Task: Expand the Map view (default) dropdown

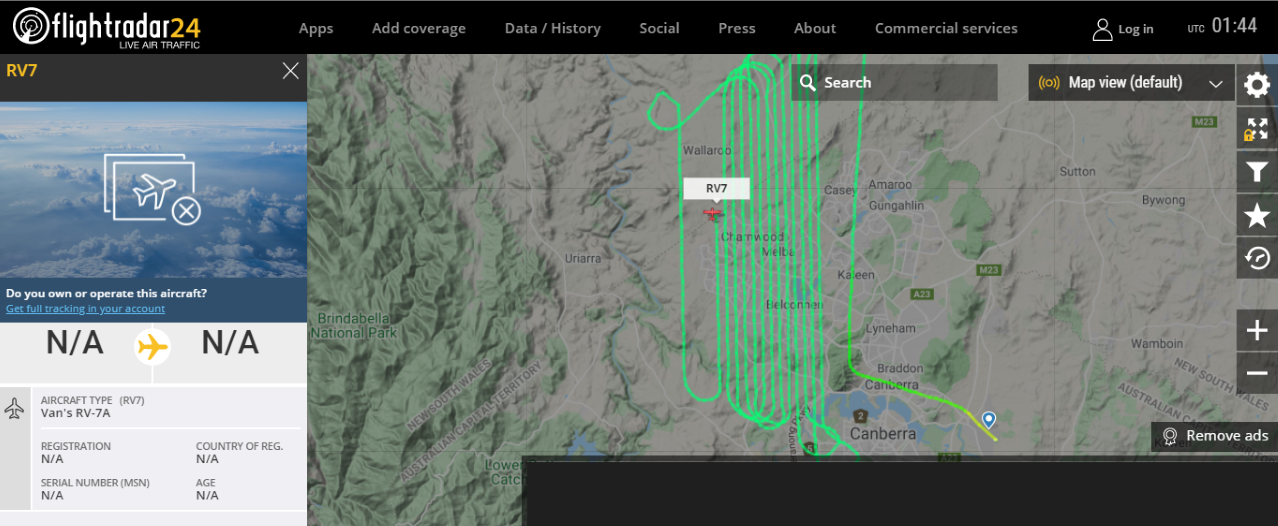Action: click(1132, 83)
